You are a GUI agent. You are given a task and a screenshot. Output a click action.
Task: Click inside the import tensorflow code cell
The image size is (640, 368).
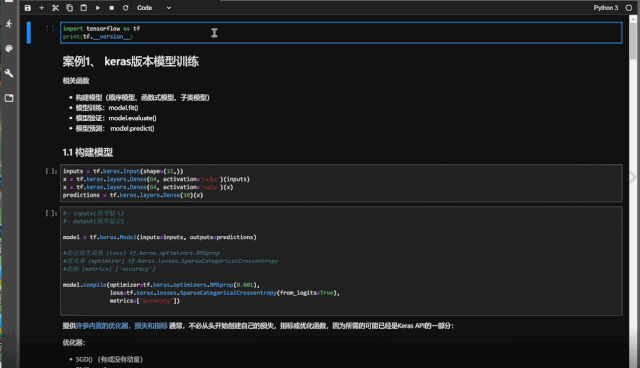click(341, 33)
